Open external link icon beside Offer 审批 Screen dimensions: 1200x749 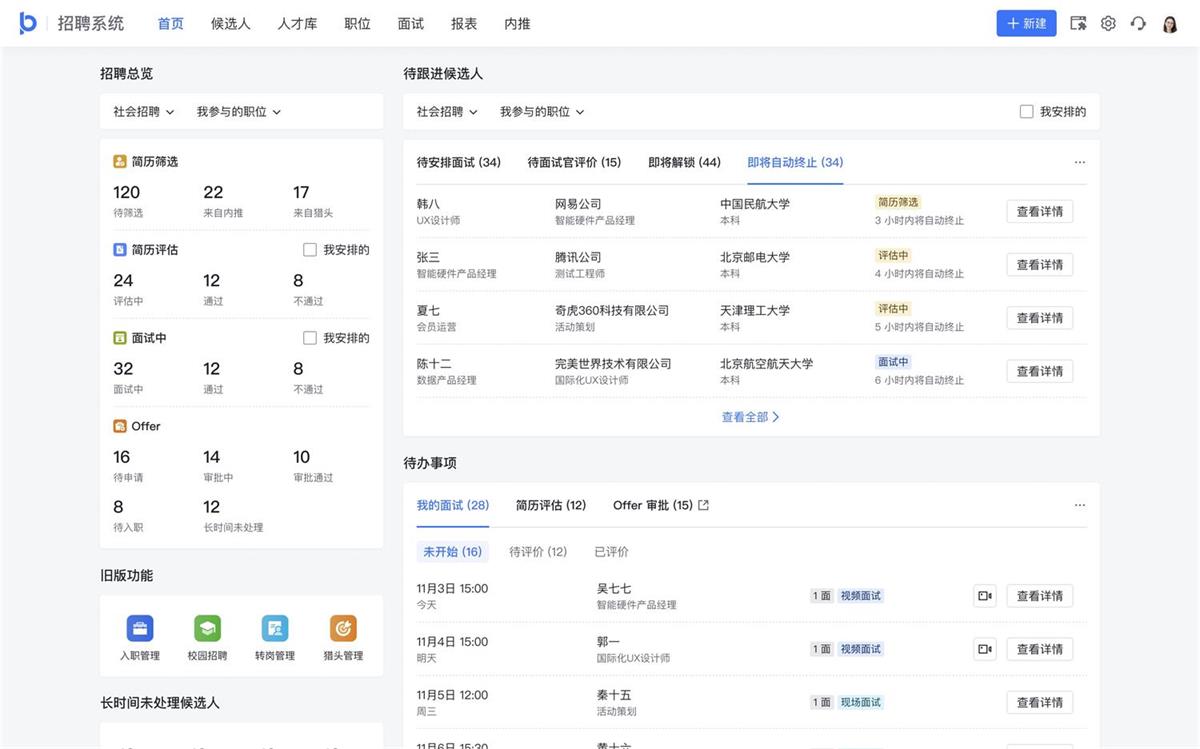pyautogui.click(x=703, y=506)
